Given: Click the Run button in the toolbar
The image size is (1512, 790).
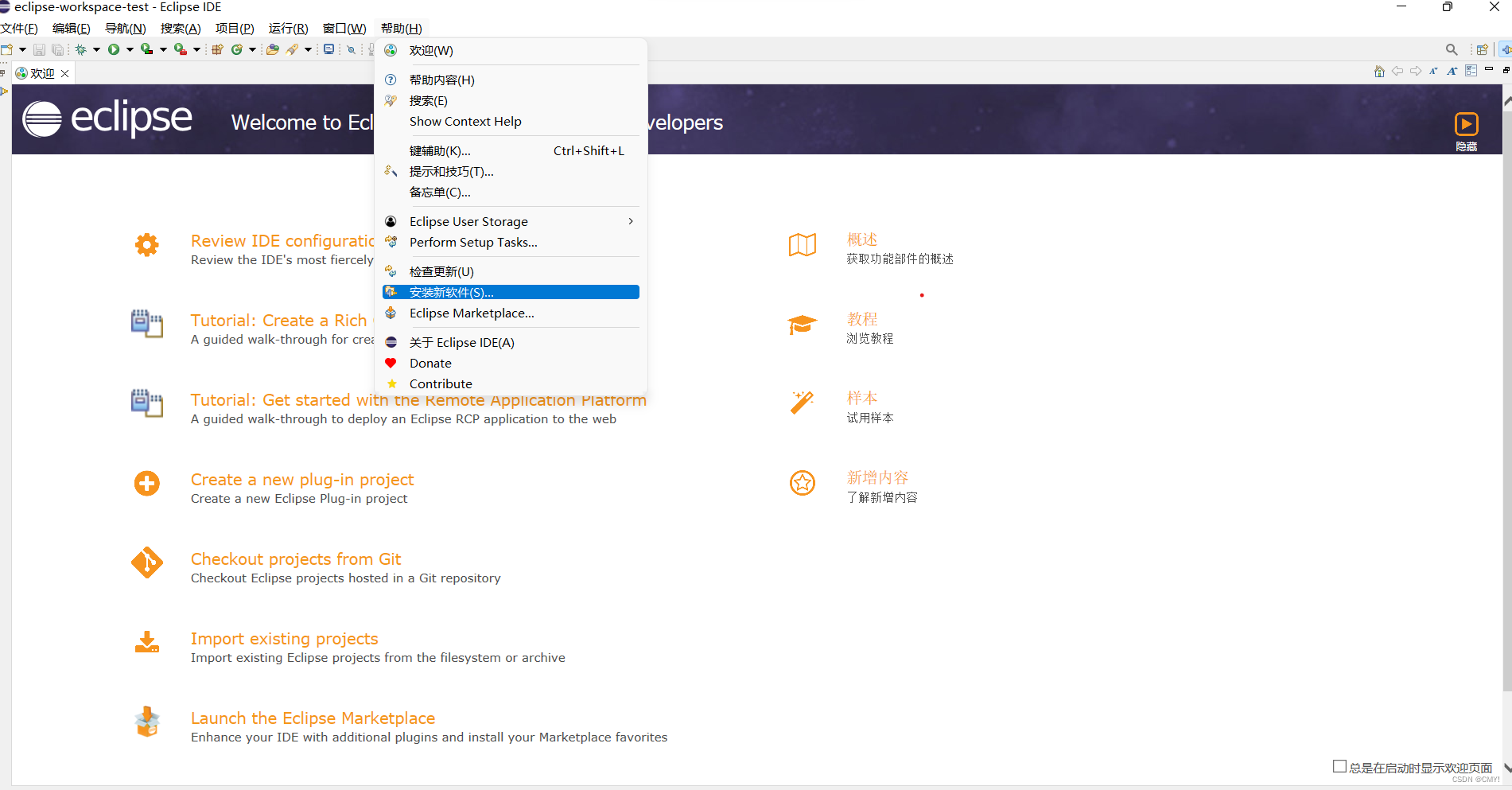Looking at the screenshot, I should (x=114, y=49).
